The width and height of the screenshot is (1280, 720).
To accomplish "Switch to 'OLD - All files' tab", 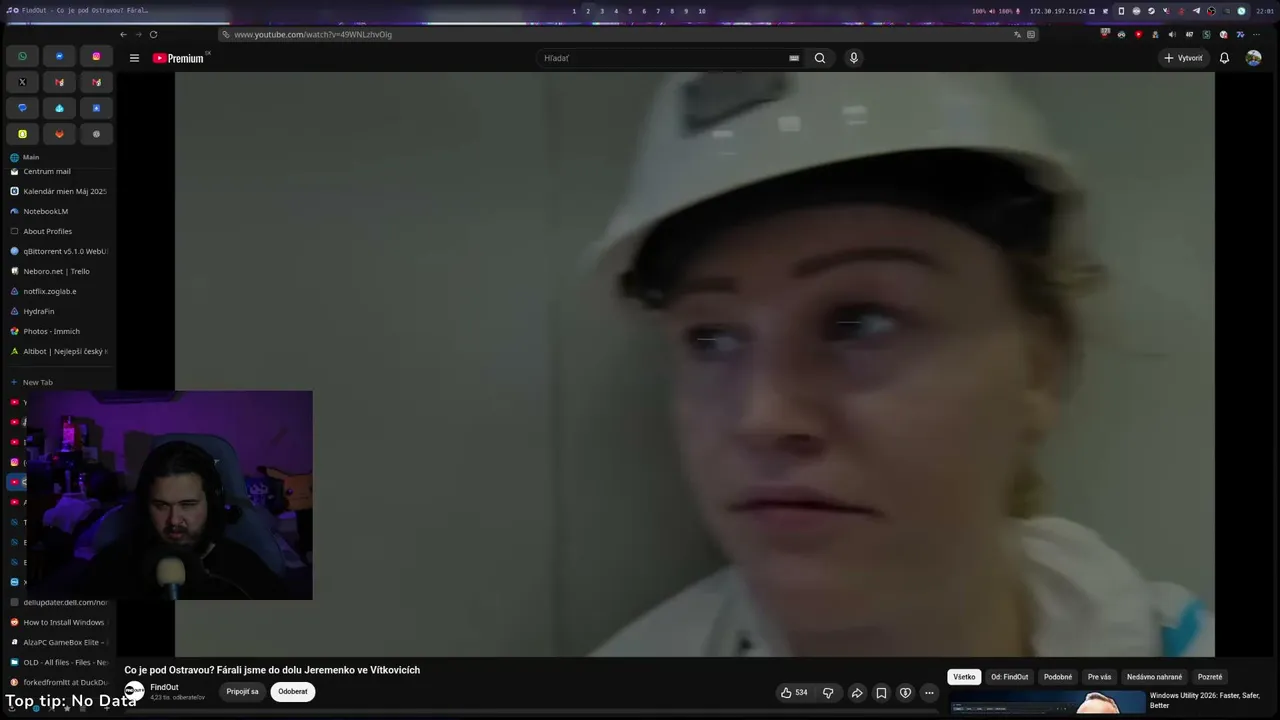I will (58, 662).
